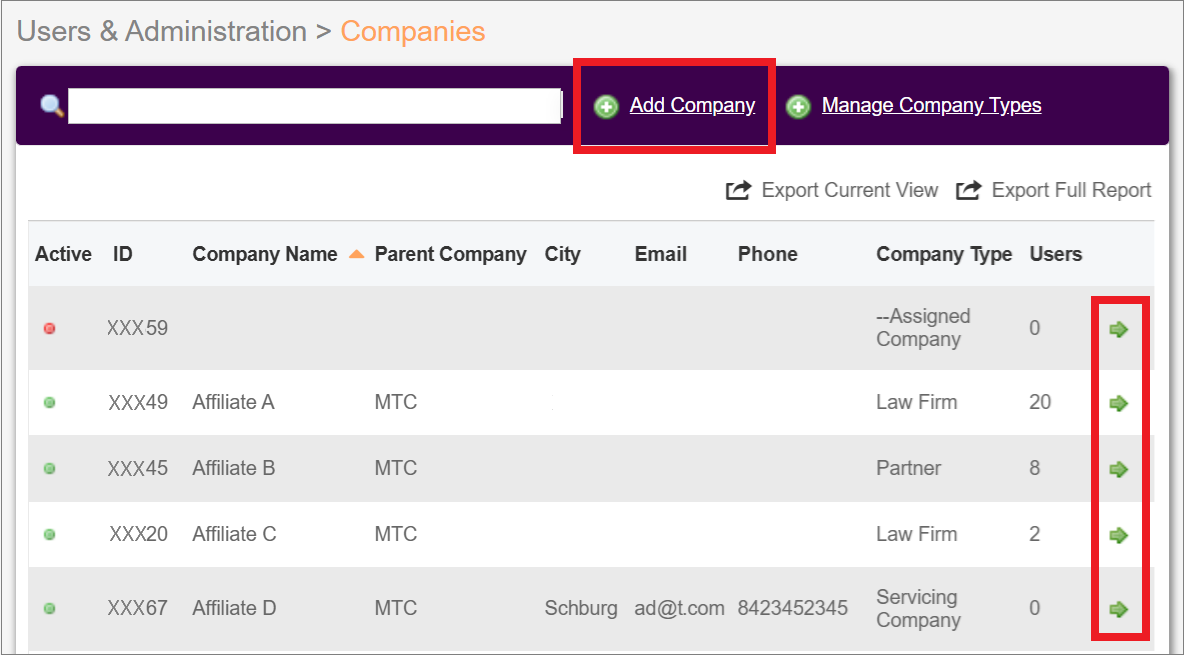Image resolution: width=1184 pixels, height=655 pixels.
Task: Open XXX59 row with green arrow
Action: [1118, 329]
